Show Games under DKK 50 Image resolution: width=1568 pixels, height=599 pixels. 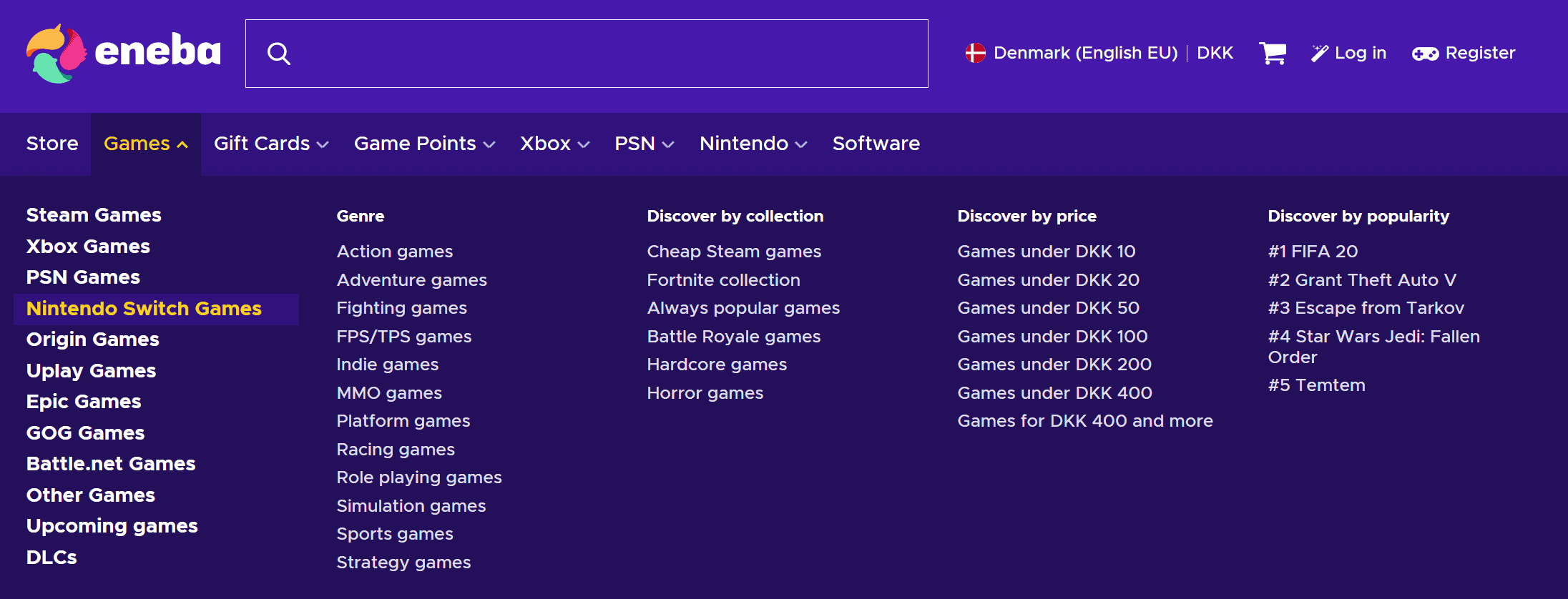1049,308
